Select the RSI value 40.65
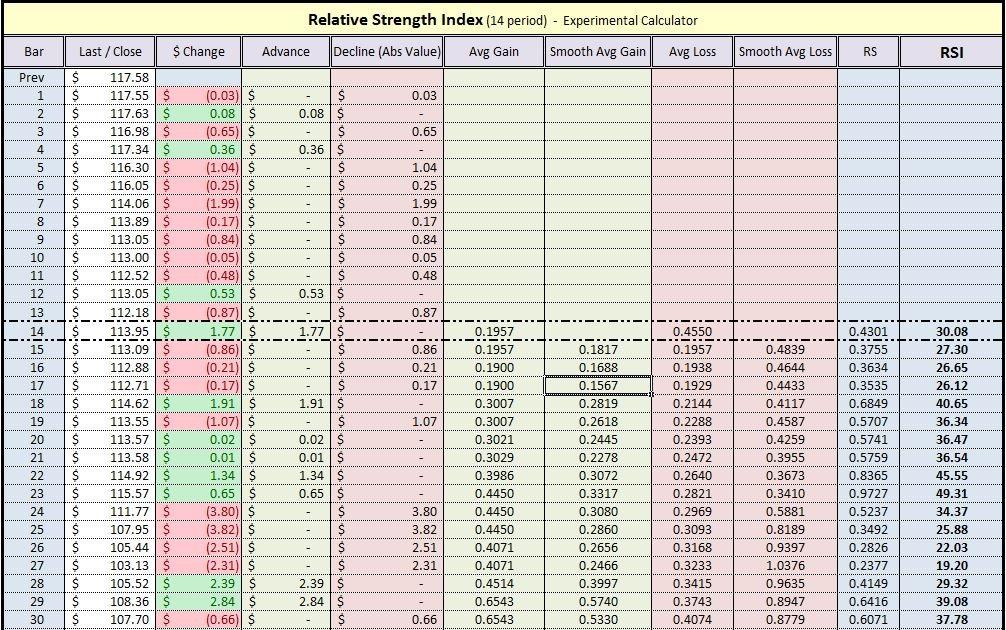 coord(951,404)
